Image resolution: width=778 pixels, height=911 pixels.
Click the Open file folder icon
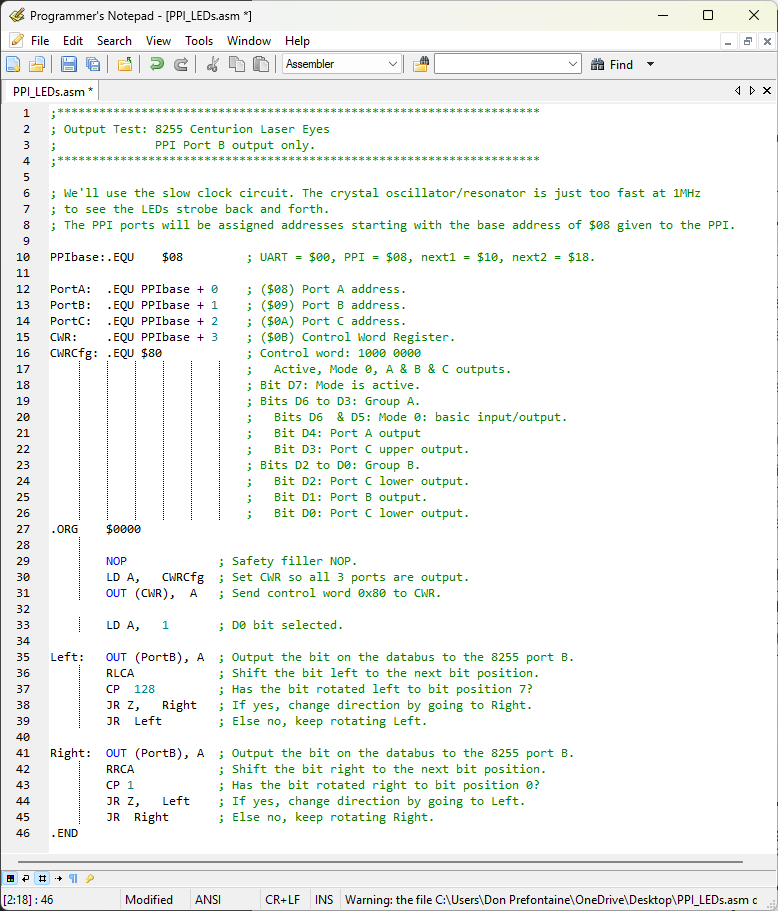pyautogui.click(x=37, y=64)
